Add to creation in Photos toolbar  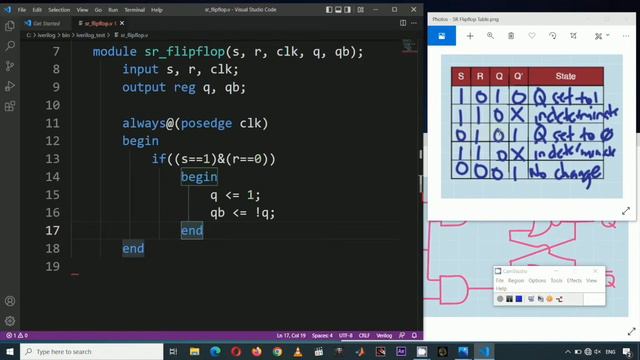(x=470, y=36)
